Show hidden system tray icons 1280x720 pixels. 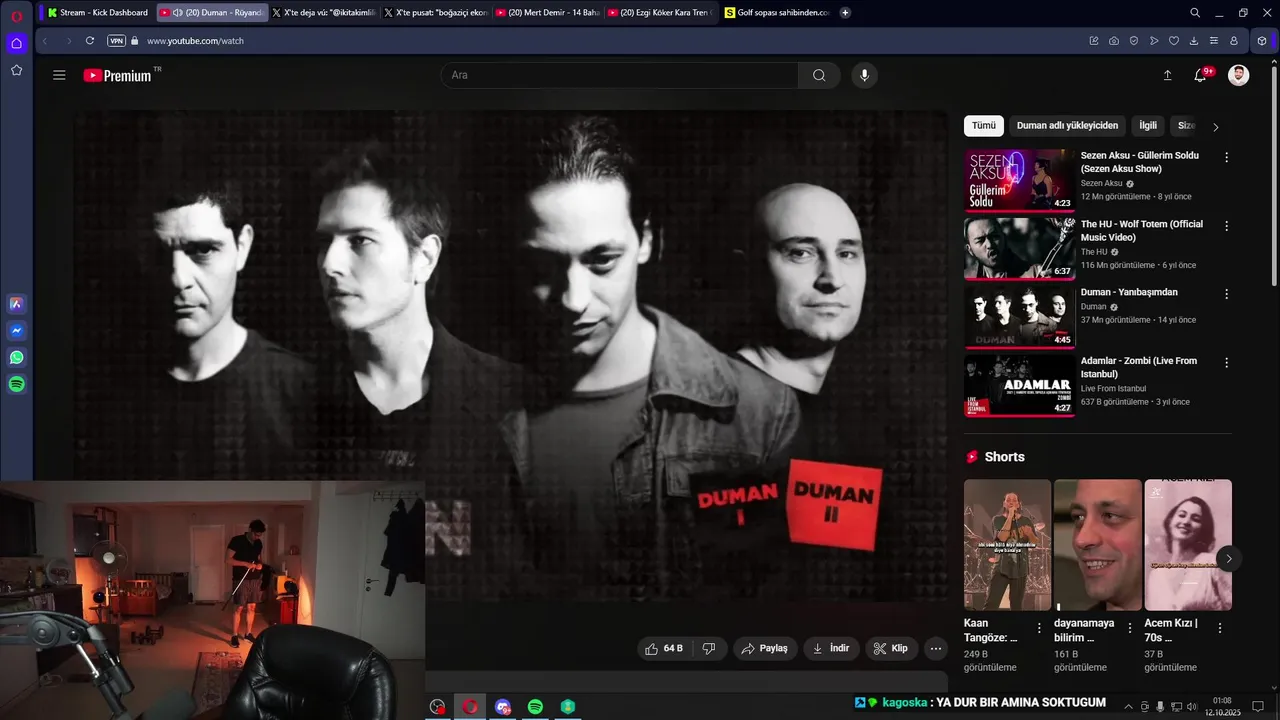click(1130, 707)
